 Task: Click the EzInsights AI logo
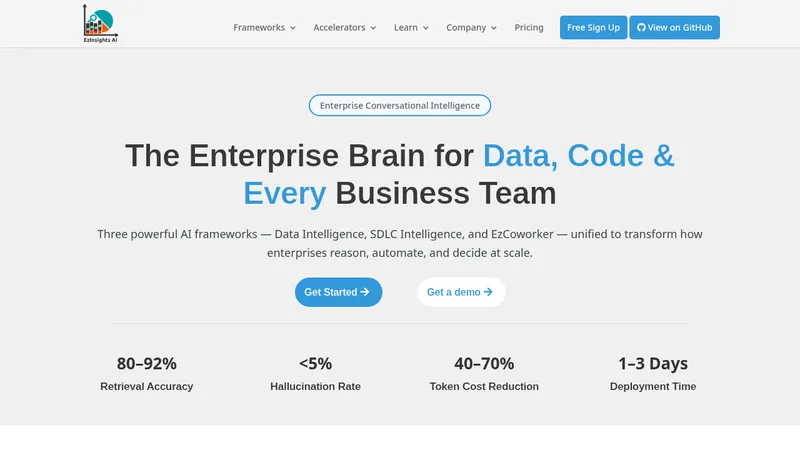pyautogui.click(x=101, y=23)
